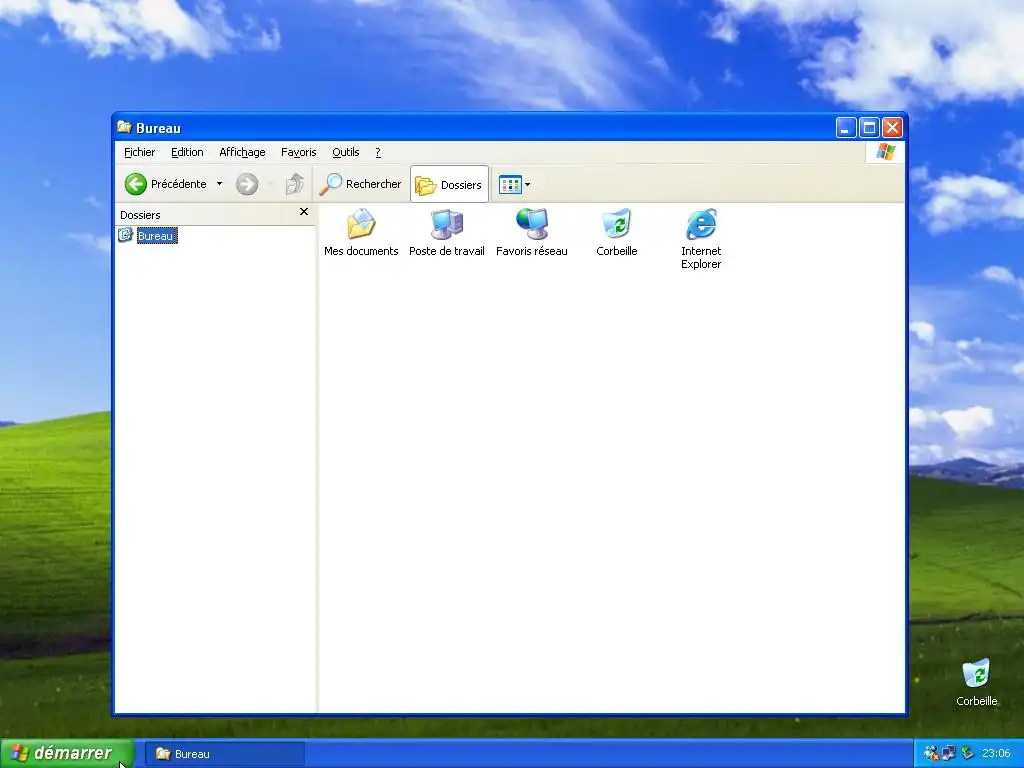This screenshot has width=1024, height=768.
Task: Open the views dropdown arrow
Action: [528, 185]
